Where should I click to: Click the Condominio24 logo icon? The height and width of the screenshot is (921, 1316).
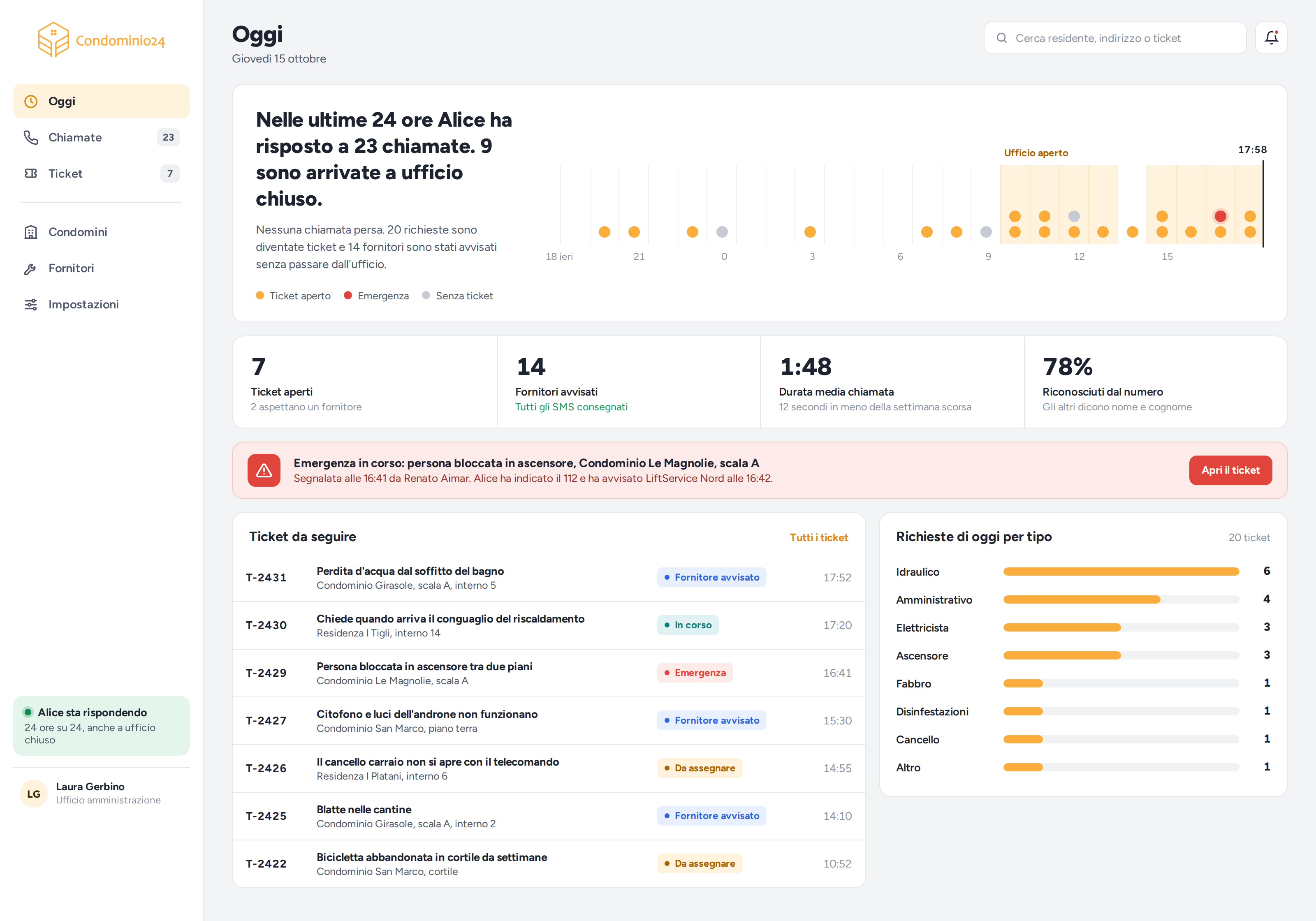pos(53,39)
